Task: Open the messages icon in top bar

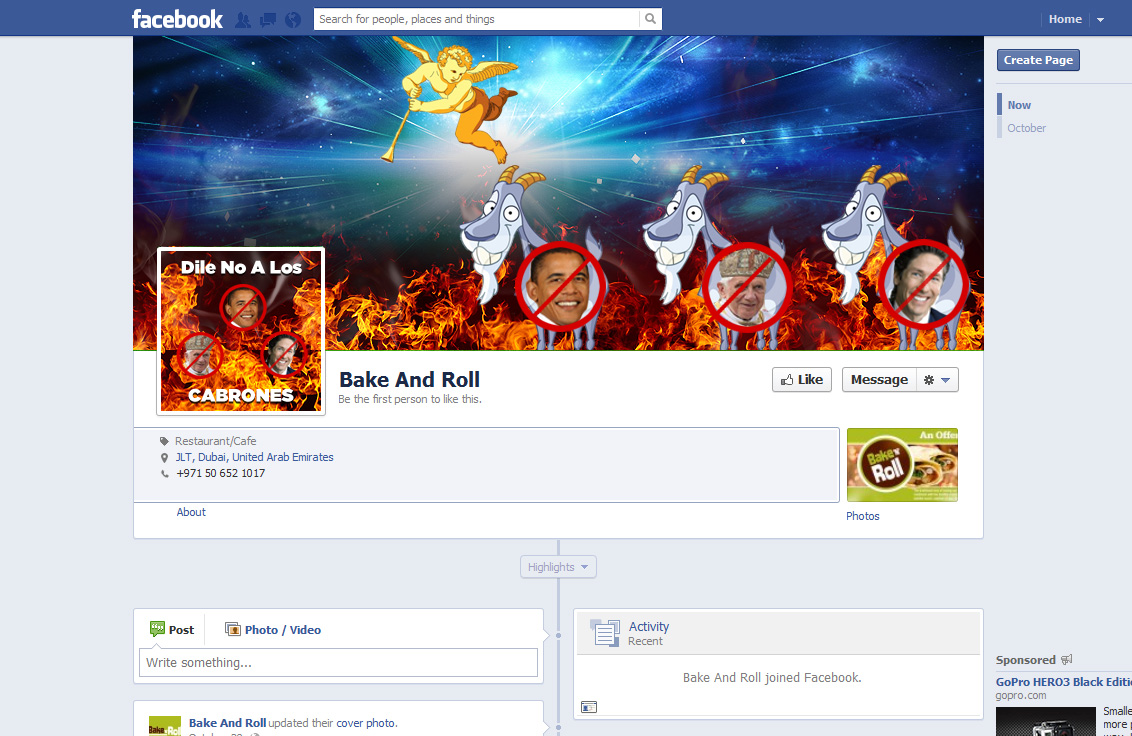Action: [268, 20]
